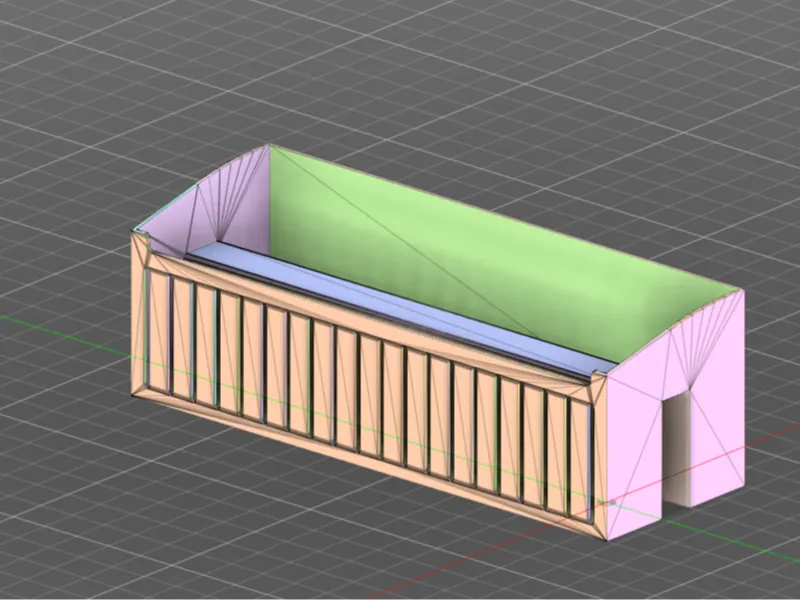Select the orange corrugated side panel
Screen dimensions: 800x600
pyautogui.click(x=368, y=385)
